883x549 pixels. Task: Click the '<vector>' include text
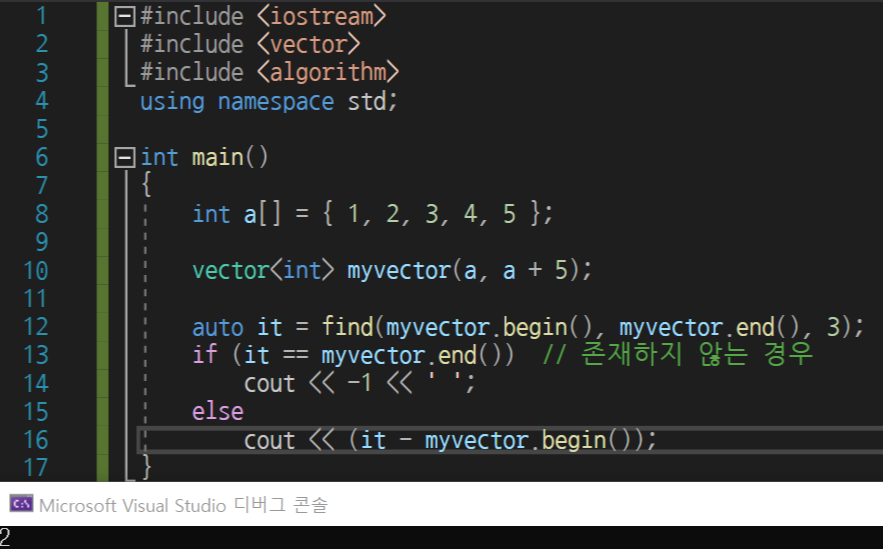point(309,44)
